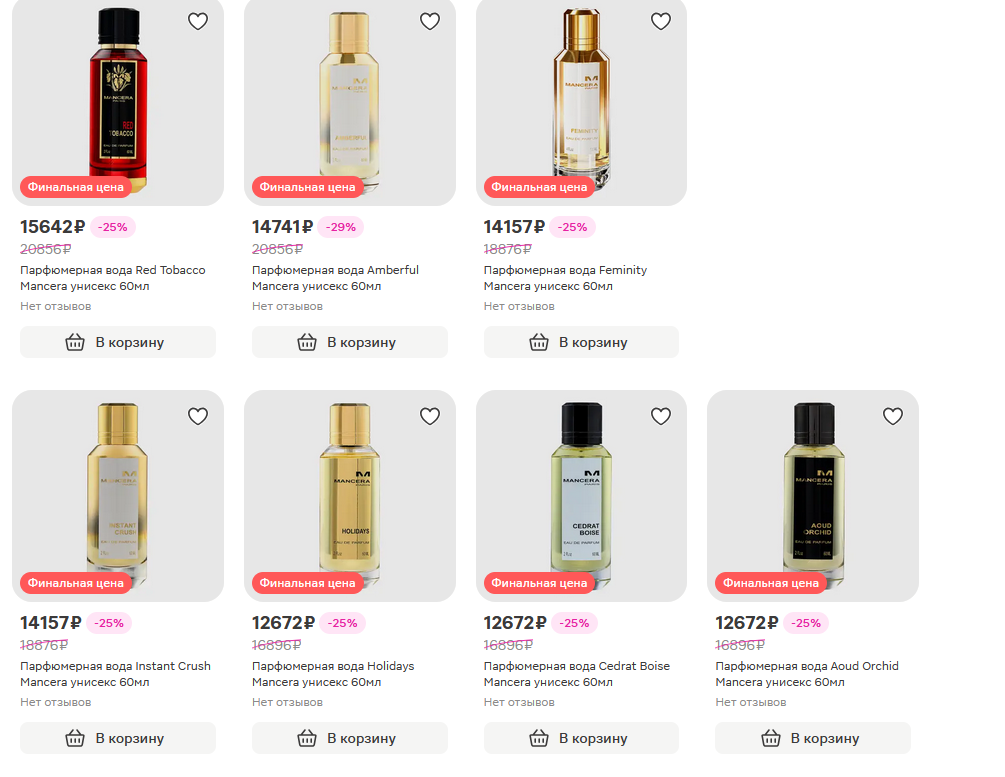1005x777 pixels.
Task: View Holidays perfume bottle image
Action: click(350, 494)
